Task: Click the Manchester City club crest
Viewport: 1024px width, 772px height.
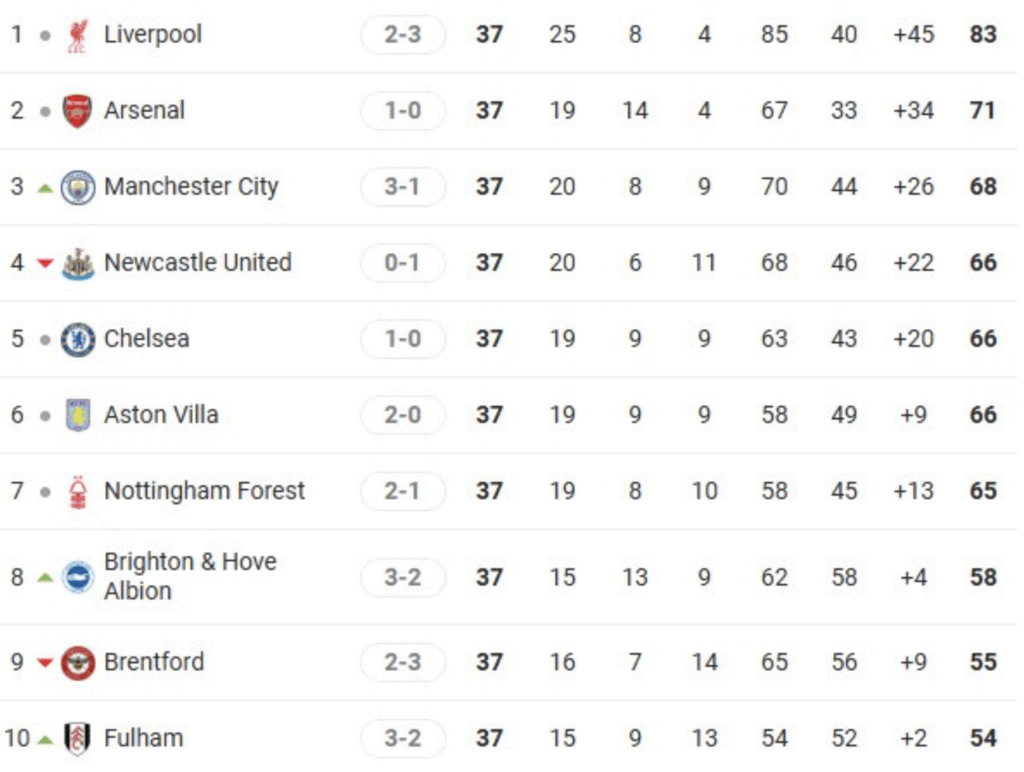Action: click(x=78, y=187)
